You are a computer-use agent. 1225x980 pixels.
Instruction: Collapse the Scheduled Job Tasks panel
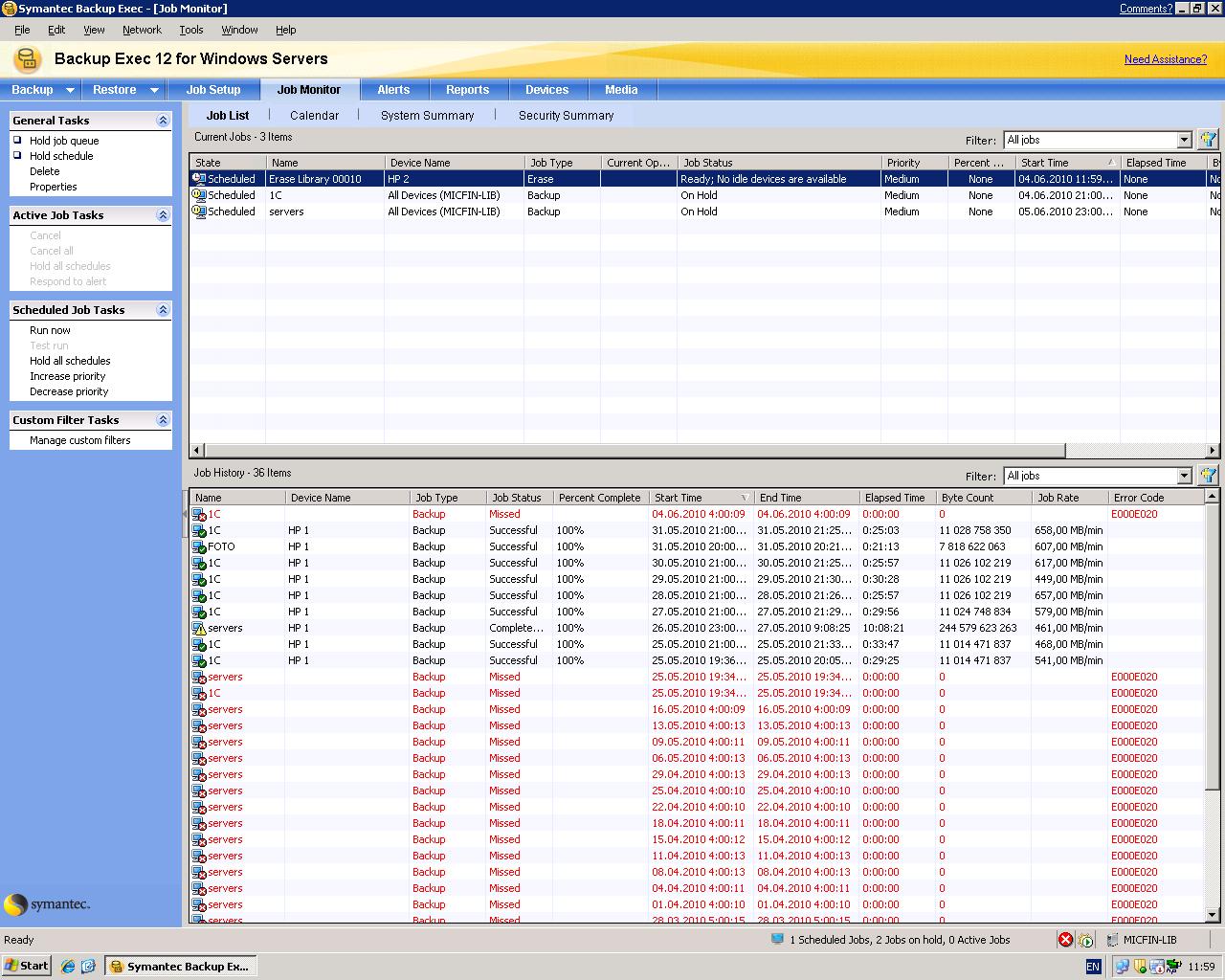163,310
